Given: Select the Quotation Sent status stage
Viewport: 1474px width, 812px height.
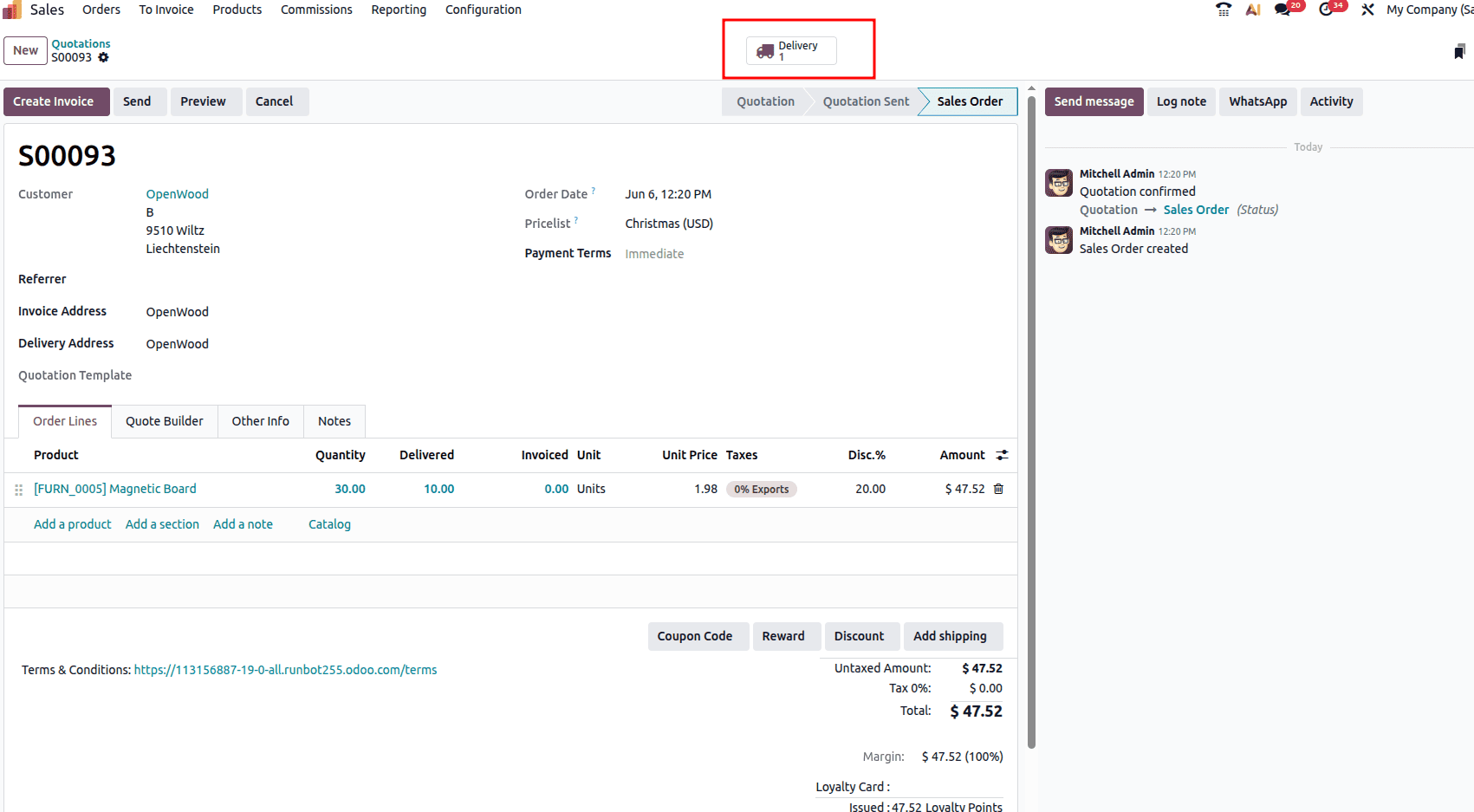Looking at the screenshot, I should point(866,101).
